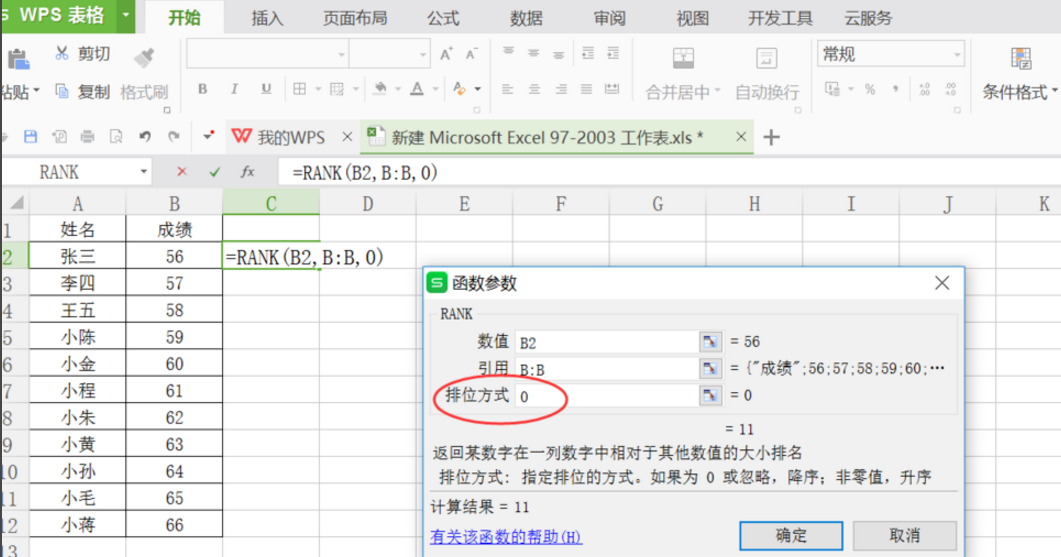Select the cell containing 李四
The width and height of the screenshot is (1061, 557).
78,283
